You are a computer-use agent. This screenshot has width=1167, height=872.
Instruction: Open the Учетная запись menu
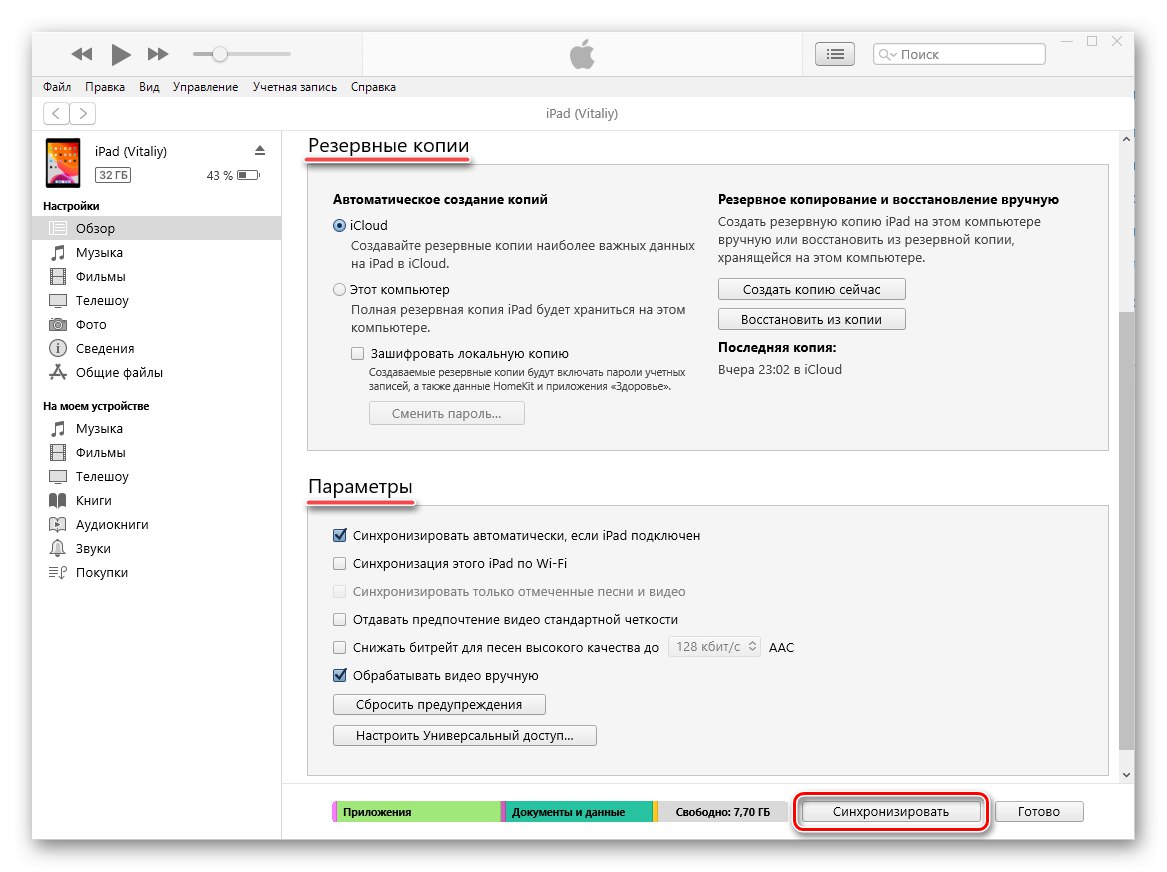point(295,87)
